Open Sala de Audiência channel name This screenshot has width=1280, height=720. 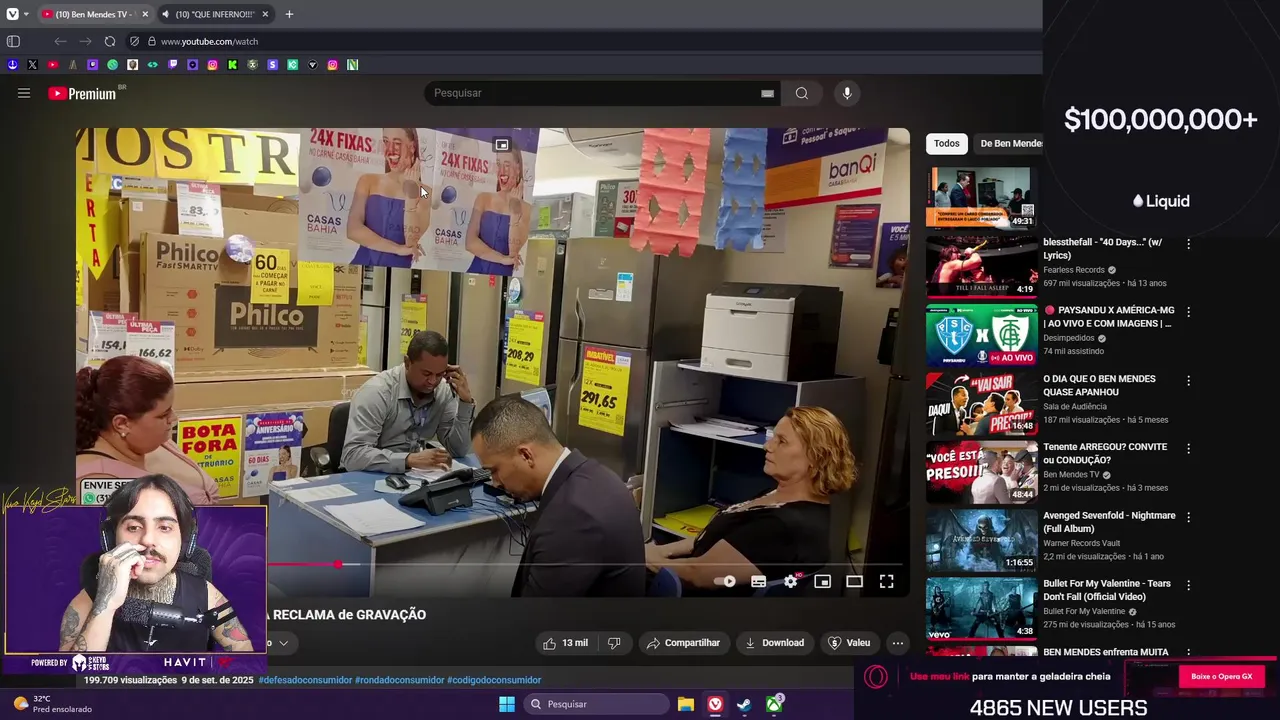[1075, 406]
